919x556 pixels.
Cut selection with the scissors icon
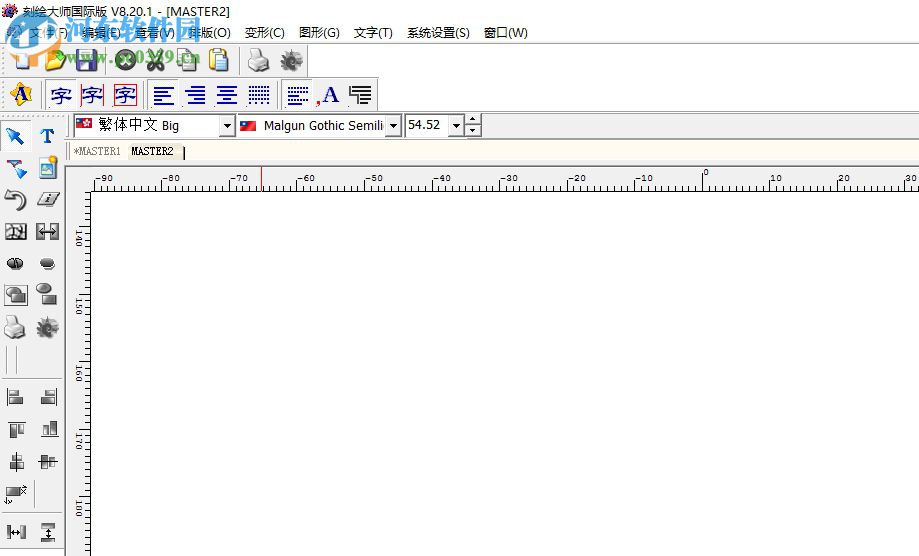(156, 60)
